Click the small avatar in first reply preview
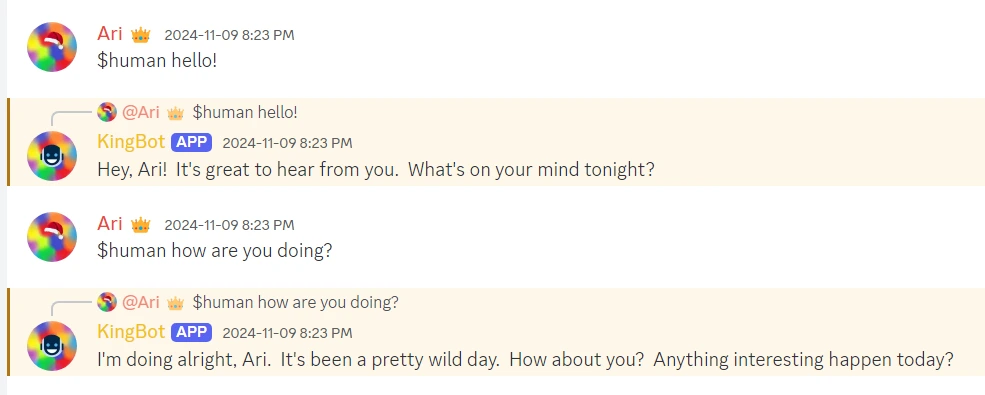This screenshot has height=395, width=985. click(x=107, y=112)
